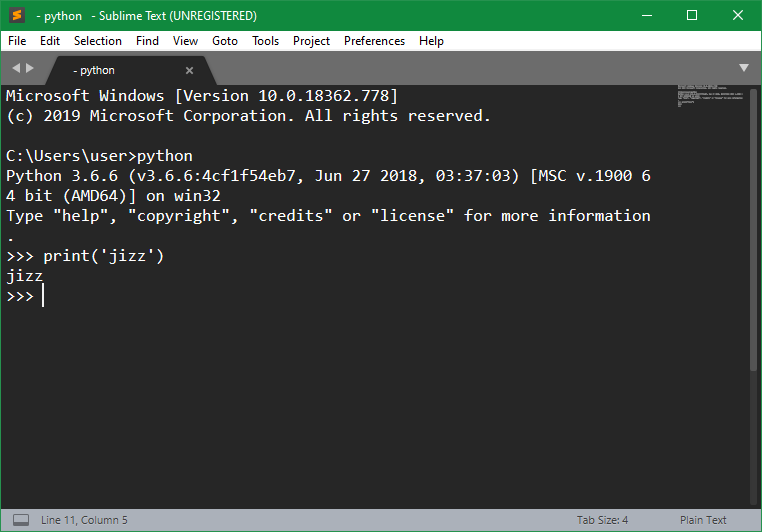Click 'Line 11, Column 5' status text

tap(84, 520)
